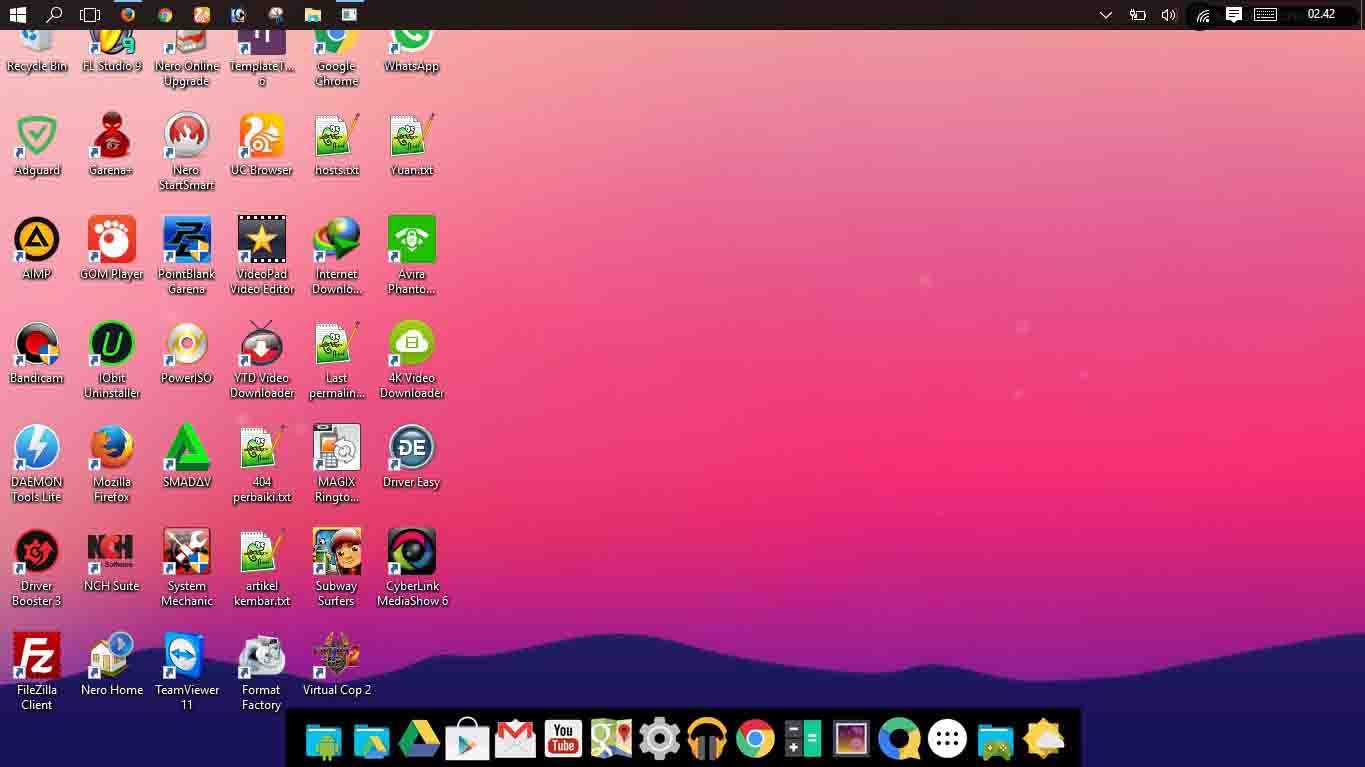
Task: Open the Google Drive triangle in dock
Action: 419,740
